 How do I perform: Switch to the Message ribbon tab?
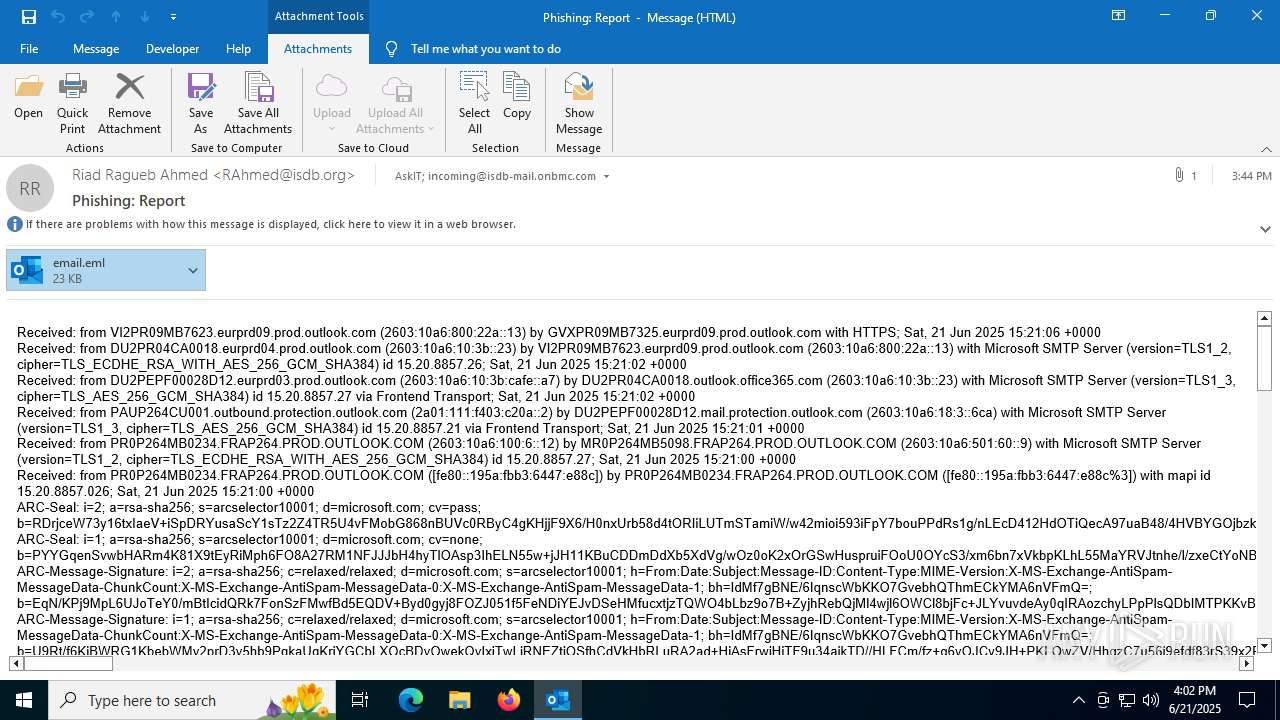[x=96, y=49]
